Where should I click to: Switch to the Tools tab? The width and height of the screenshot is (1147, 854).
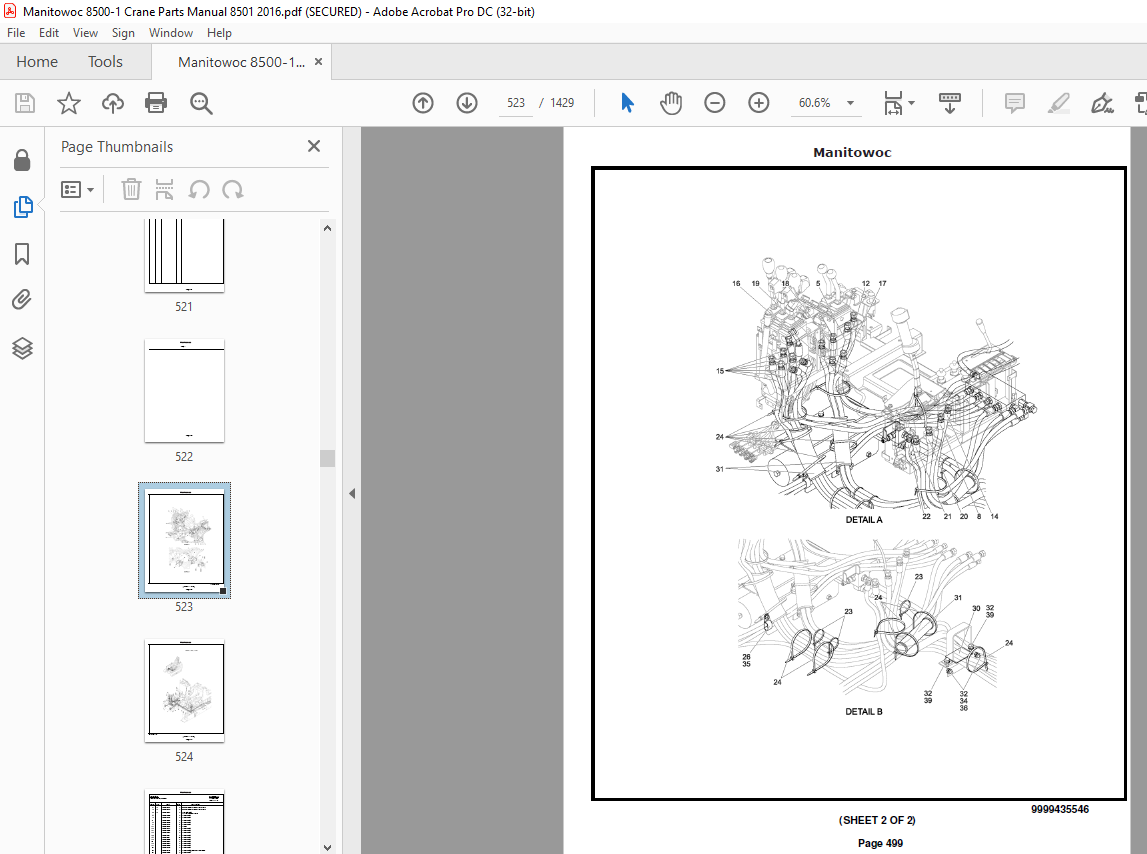pyautogui.click(x=105, y=61)
